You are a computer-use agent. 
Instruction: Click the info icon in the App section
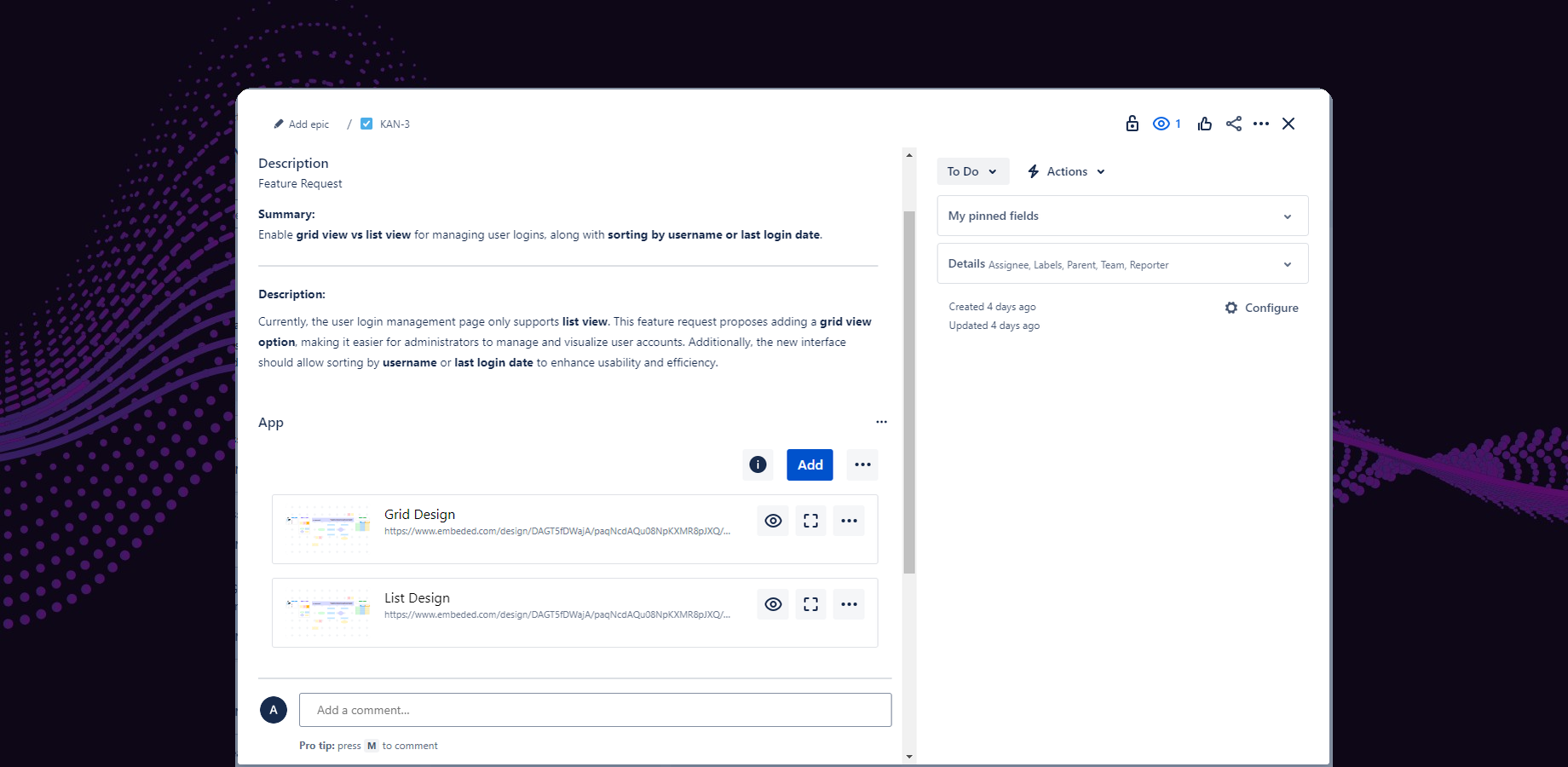click(757, 464)
